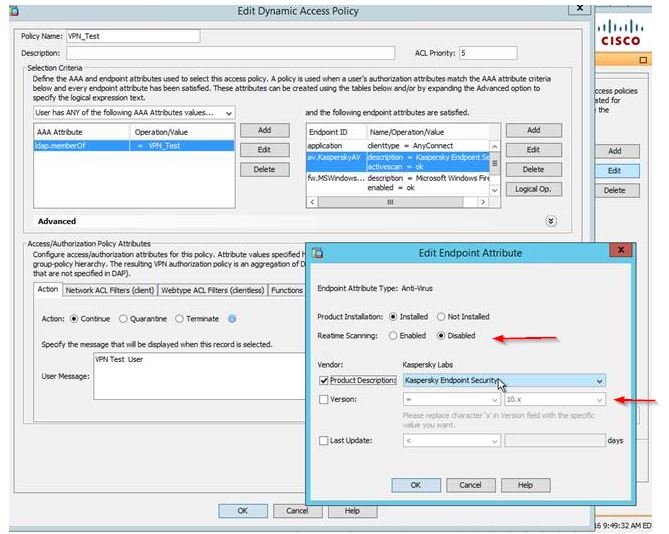Click the Logical Op. button
This screenshot has height=534, width=669.
point(534,189)
